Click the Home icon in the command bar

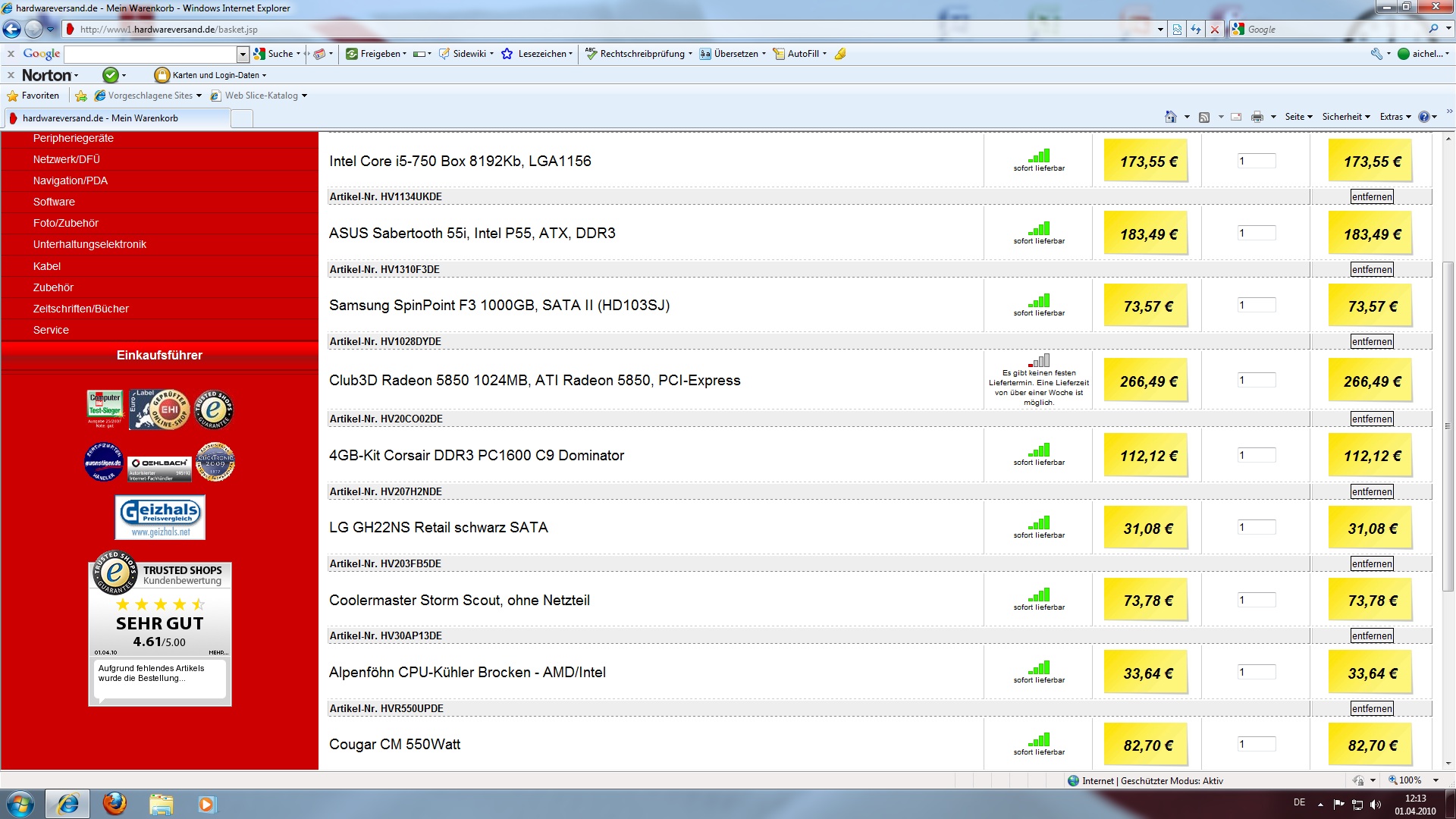coord(1170,117)
